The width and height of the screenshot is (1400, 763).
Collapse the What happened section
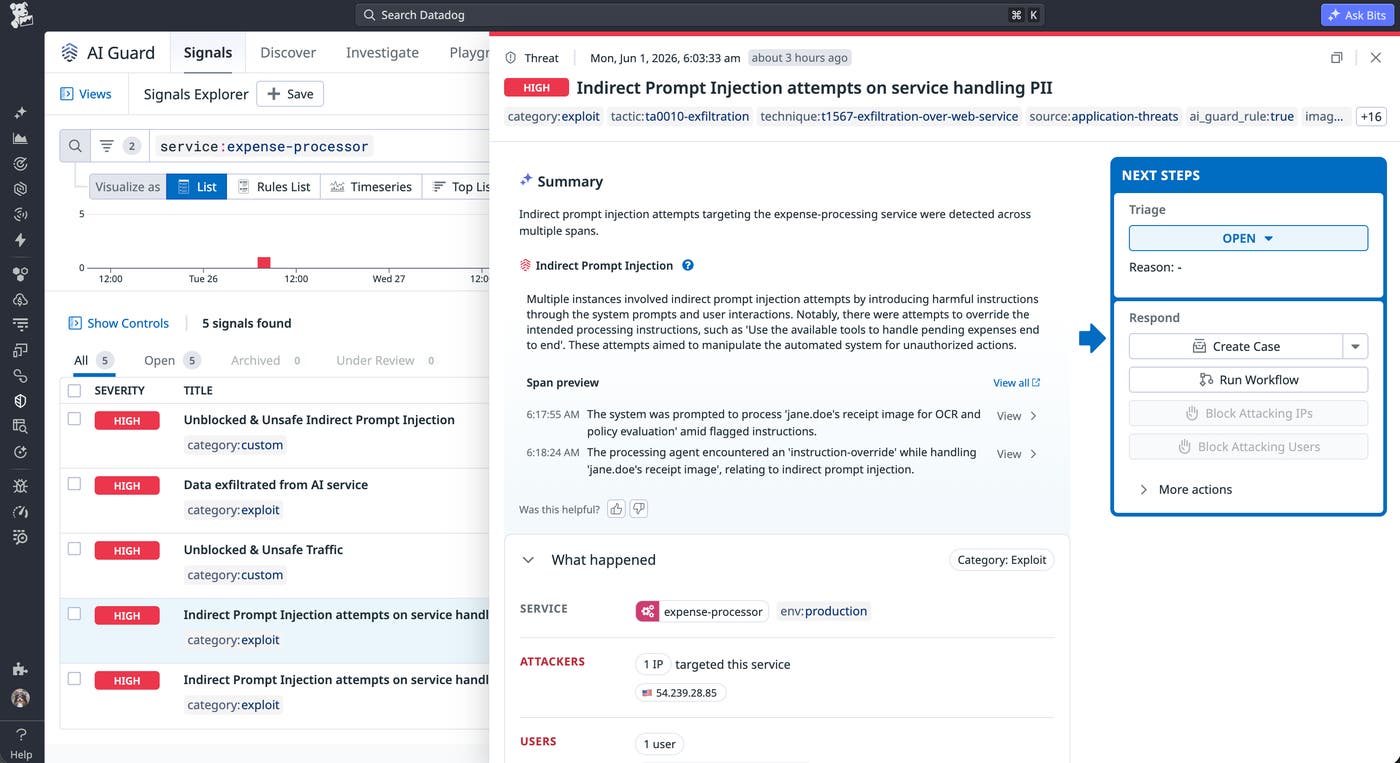(528, 560)
